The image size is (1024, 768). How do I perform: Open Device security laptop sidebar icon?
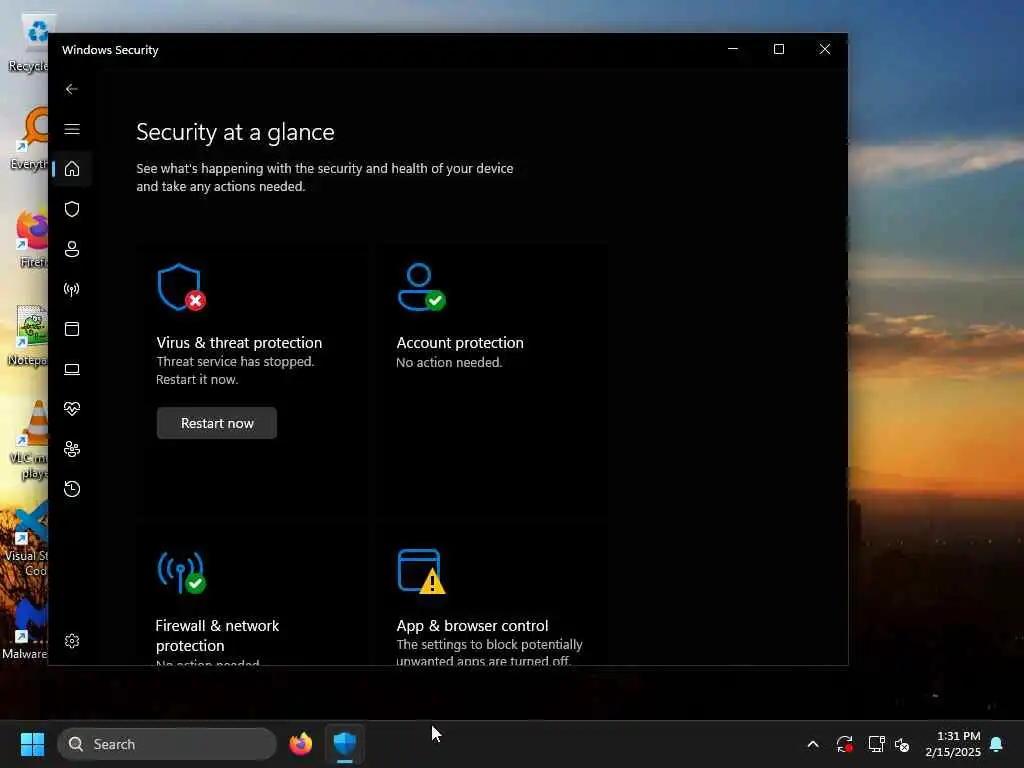72,369
